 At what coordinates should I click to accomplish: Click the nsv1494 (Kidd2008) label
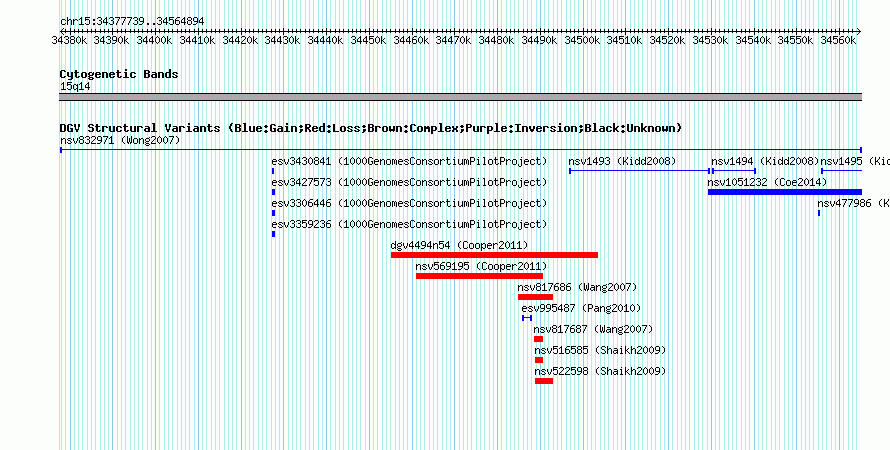tap(765, 161)
